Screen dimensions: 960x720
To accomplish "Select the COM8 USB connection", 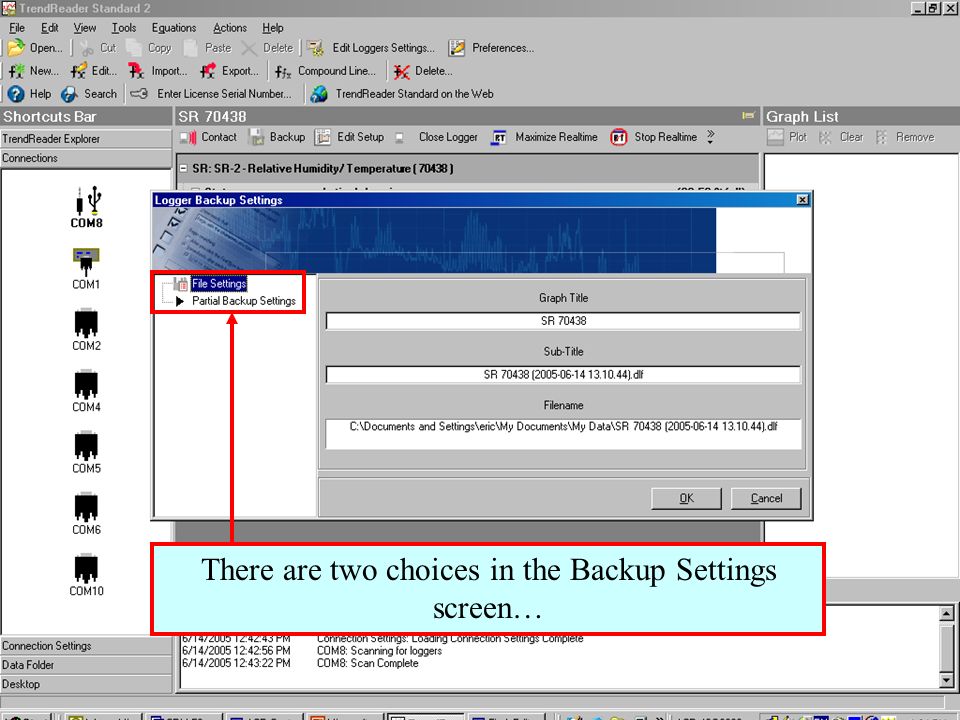I will click(x=86, y=207).
